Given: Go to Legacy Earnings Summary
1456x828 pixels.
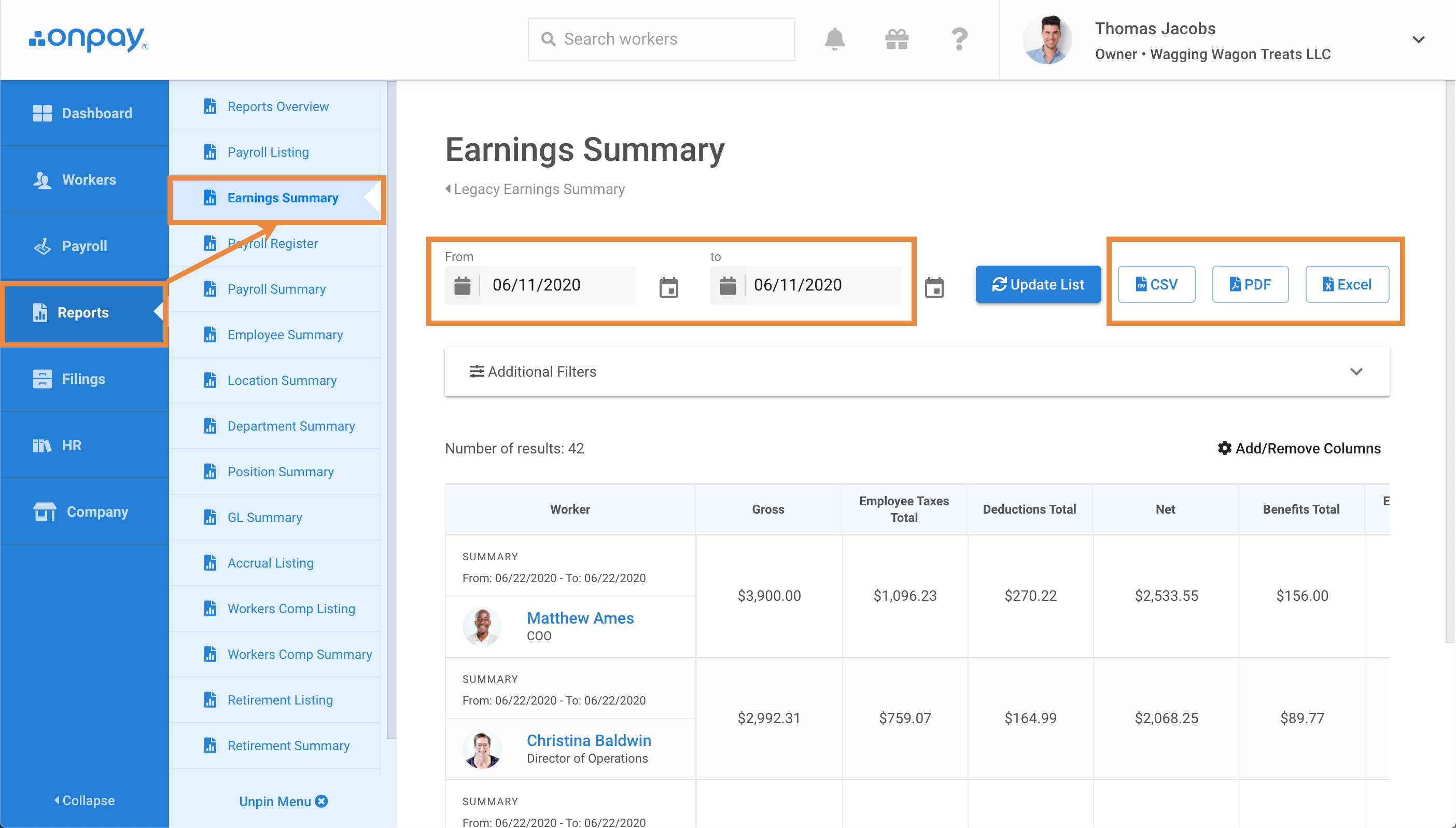Looking at the screenshot, I should [x=535, y=189].
